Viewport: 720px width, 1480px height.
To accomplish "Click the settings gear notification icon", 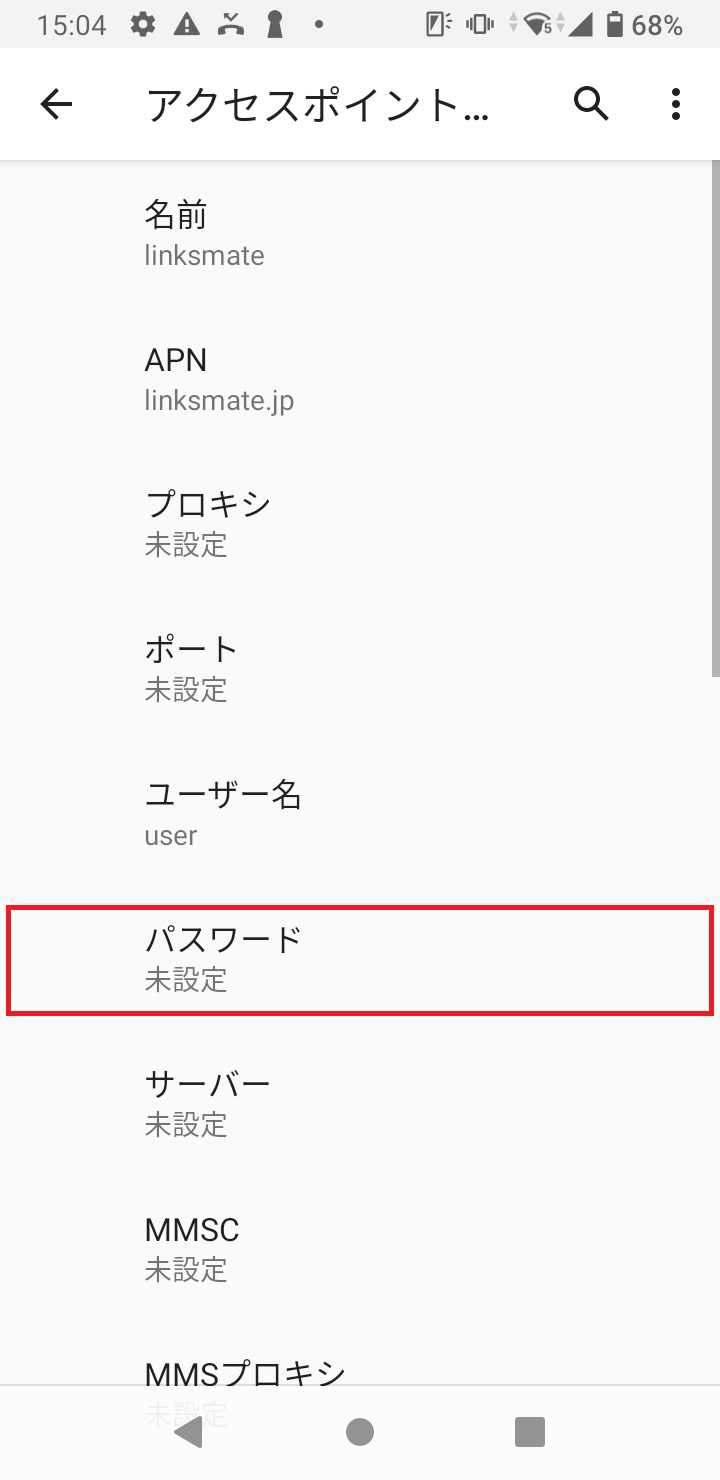I will [x=143, y=23].
